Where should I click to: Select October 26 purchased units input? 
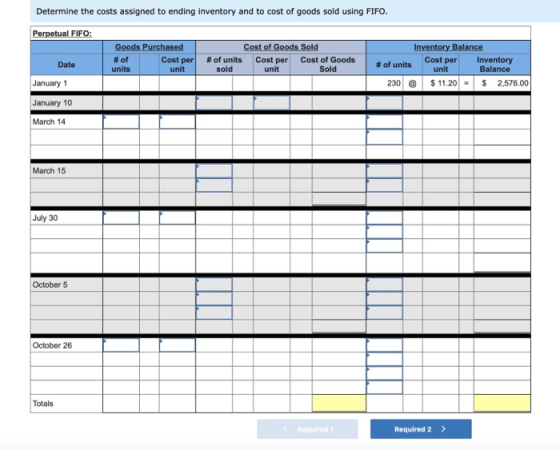pos(121,345)
